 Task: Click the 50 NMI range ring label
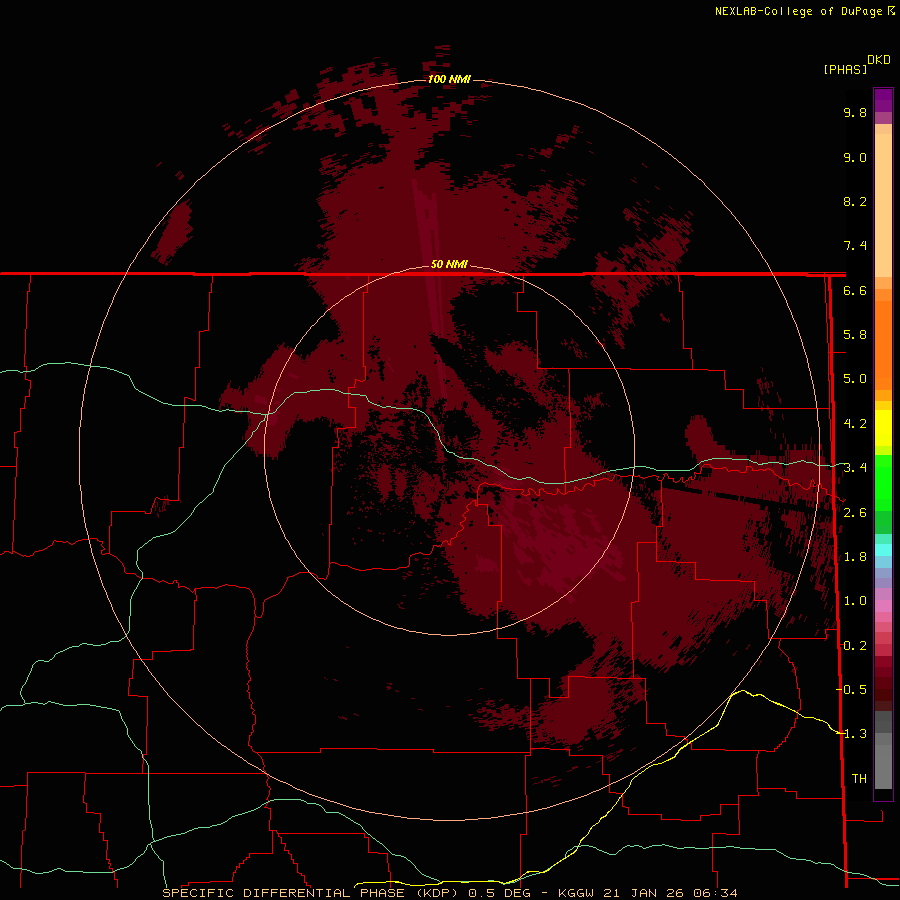click(x=449, y=264)
